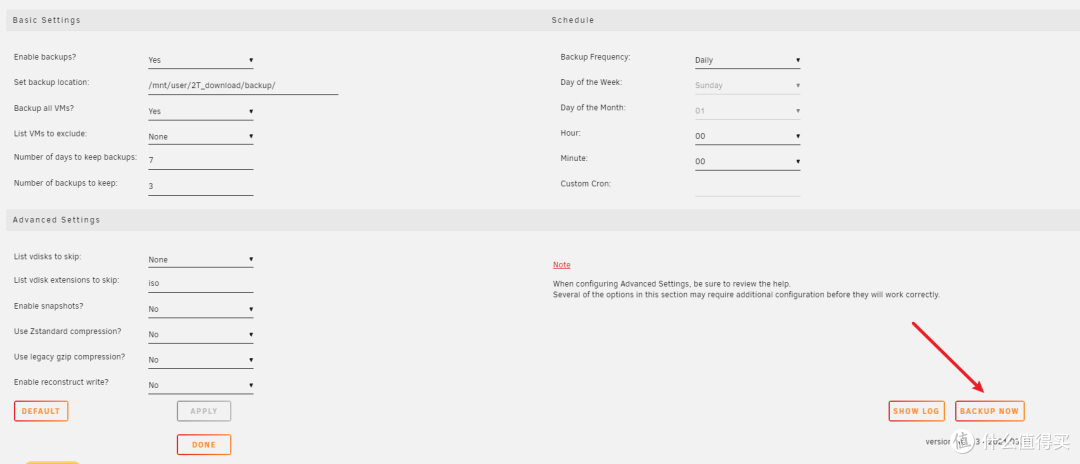Click the Custom Cron input field
Image resolution: width=1080 pixels, height=464 pixels.
[x=747, y=186]
